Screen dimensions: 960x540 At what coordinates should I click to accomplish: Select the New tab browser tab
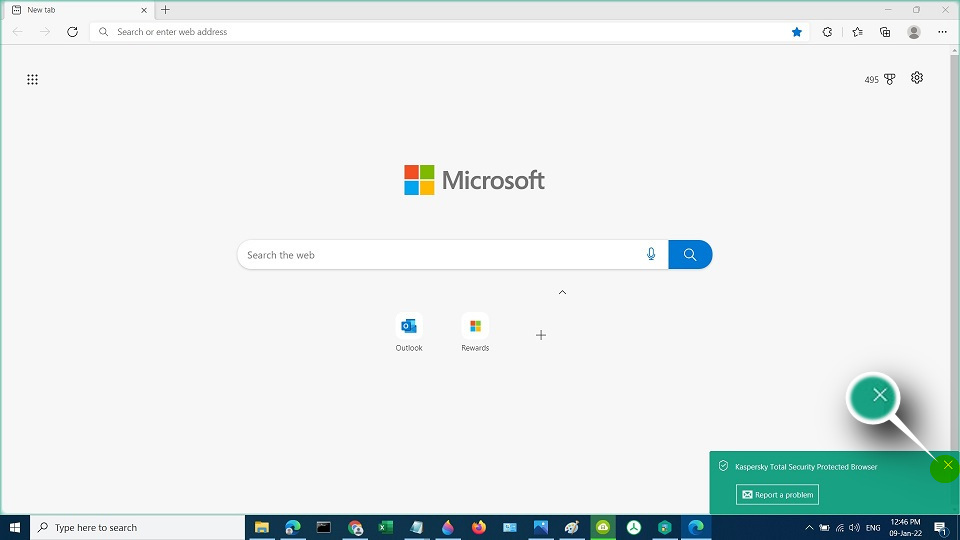pos(78,10)
